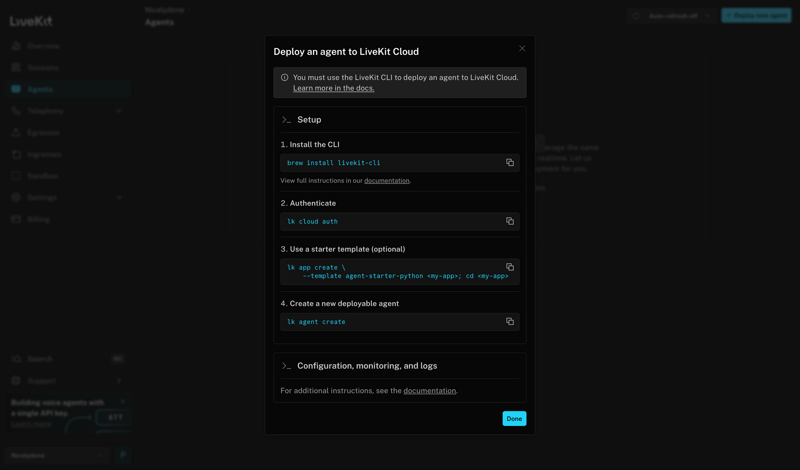Click the Sessions icon in sidebar
Viewport: 800px width, 470px height.
(x=16, y=67)
